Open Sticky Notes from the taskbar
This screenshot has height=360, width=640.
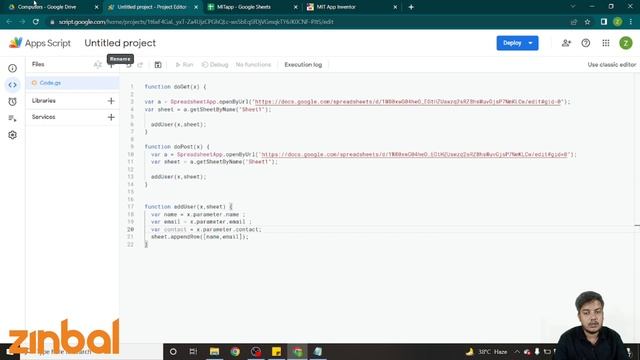point(276,351)
